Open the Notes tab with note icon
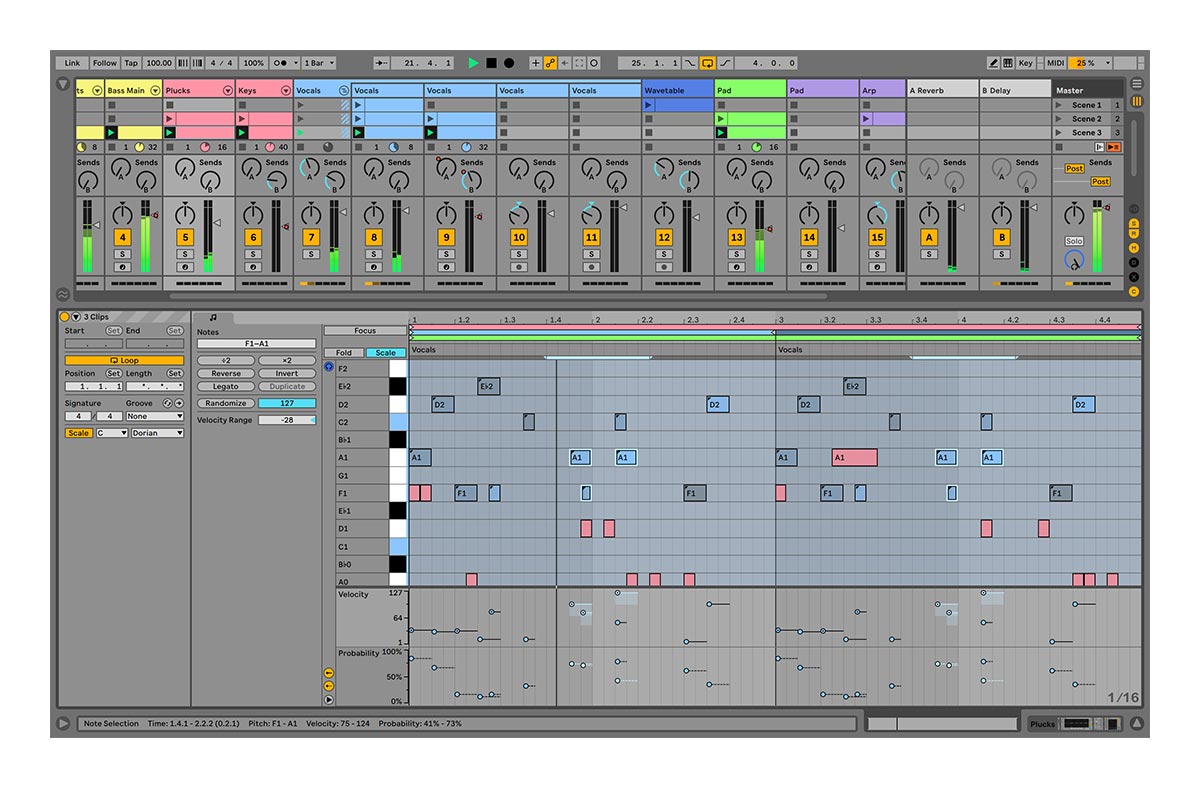 click(x=213, y=317)
